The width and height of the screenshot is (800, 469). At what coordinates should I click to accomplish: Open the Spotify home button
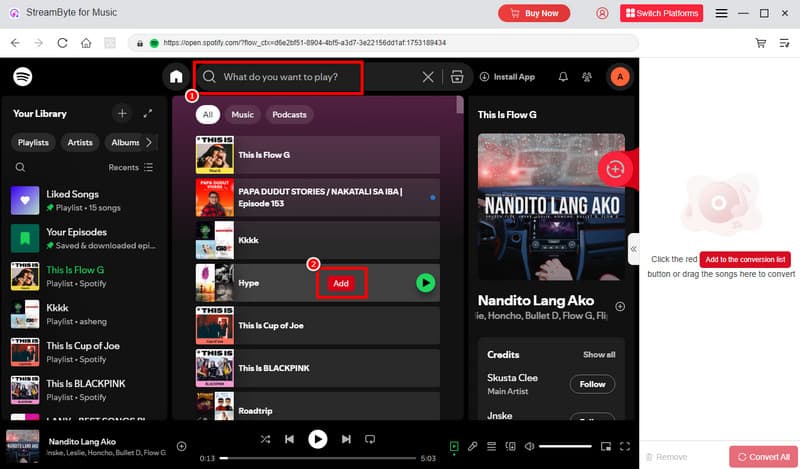[x=176, y=77]
